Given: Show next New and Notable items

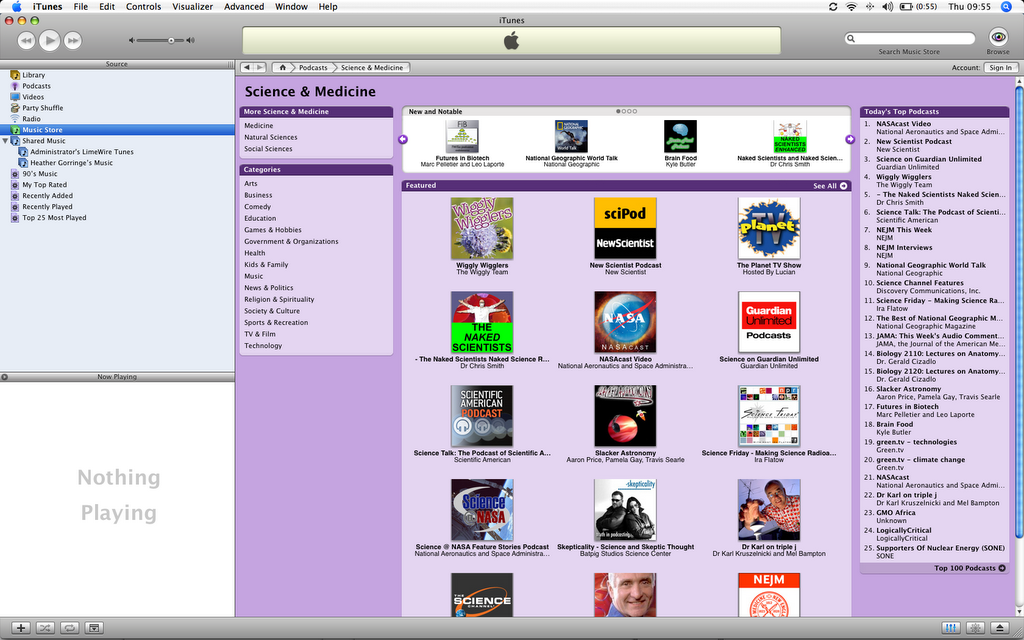Looking at the screenshot, I should pyautogui.click(x=850, y=139).
